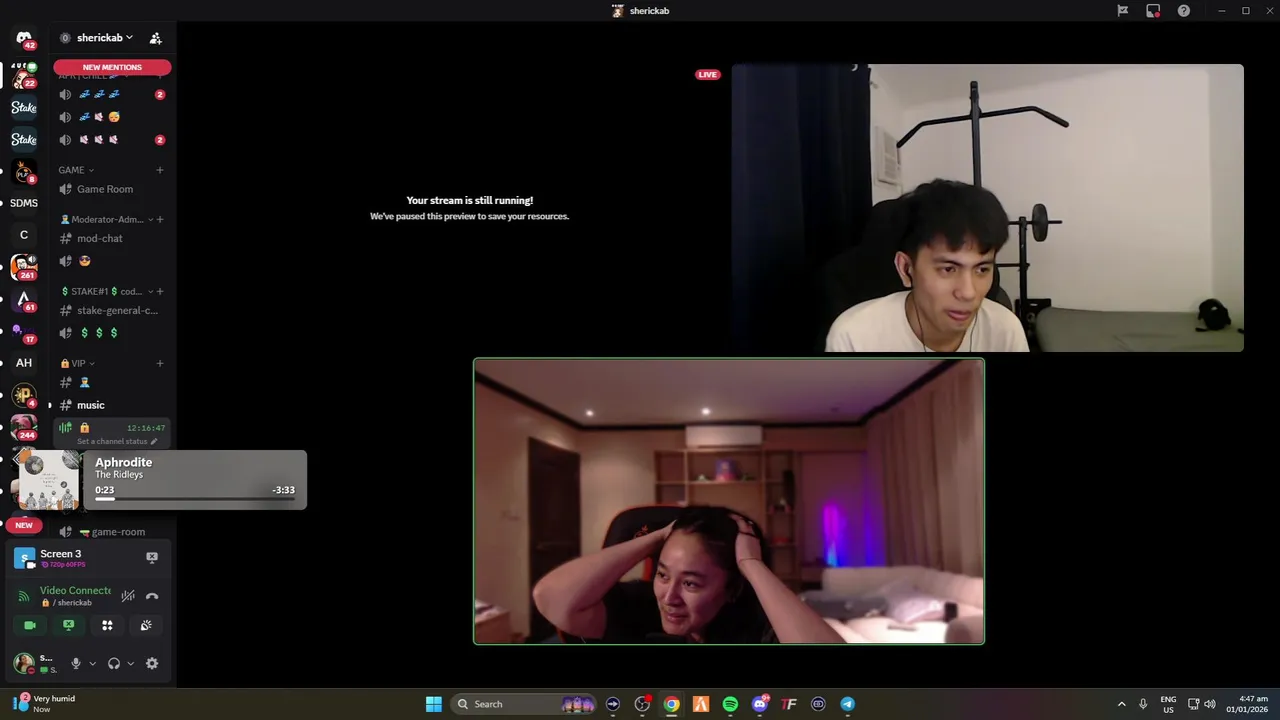Open the Very humid weather widget
This screenshot has width=1280, height=720.
(45, 704)
